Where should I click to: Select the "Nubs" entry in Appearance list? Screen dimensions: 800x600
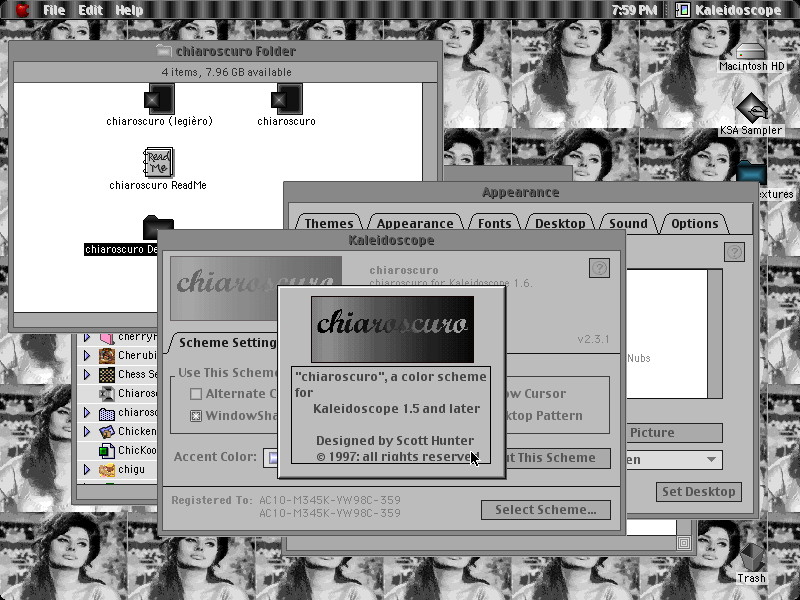pyautogui.click(x=639, y=358)
